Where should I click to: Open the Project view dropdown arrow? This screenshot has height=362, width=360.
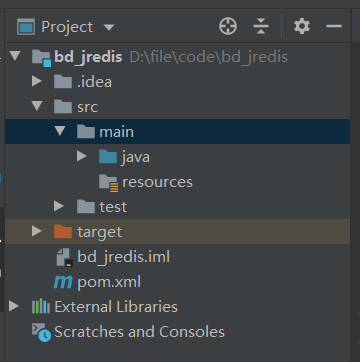pyautogui.click(x=109, y=27)
